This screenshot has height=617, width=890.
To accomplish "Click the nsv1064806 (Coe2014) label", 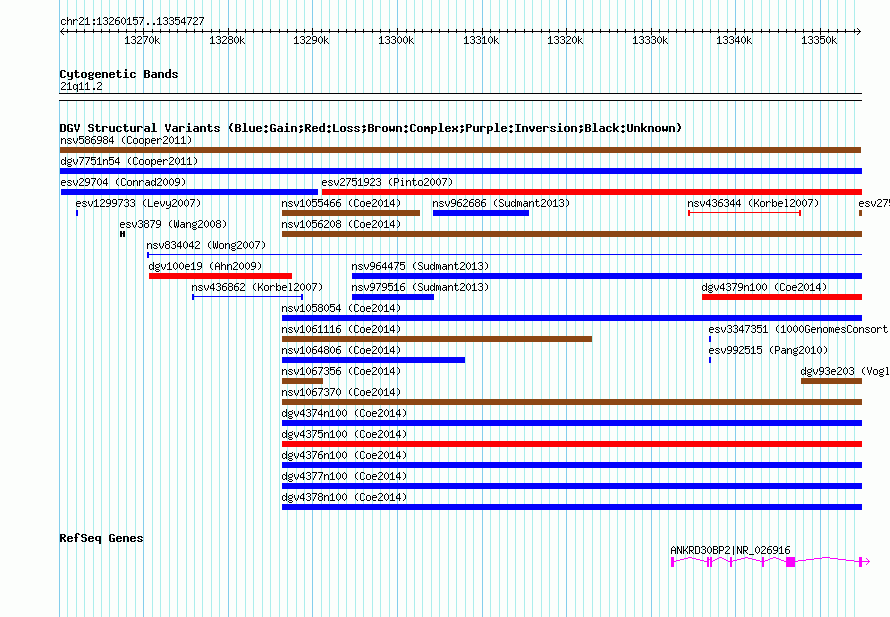I will tap(341, 350).
